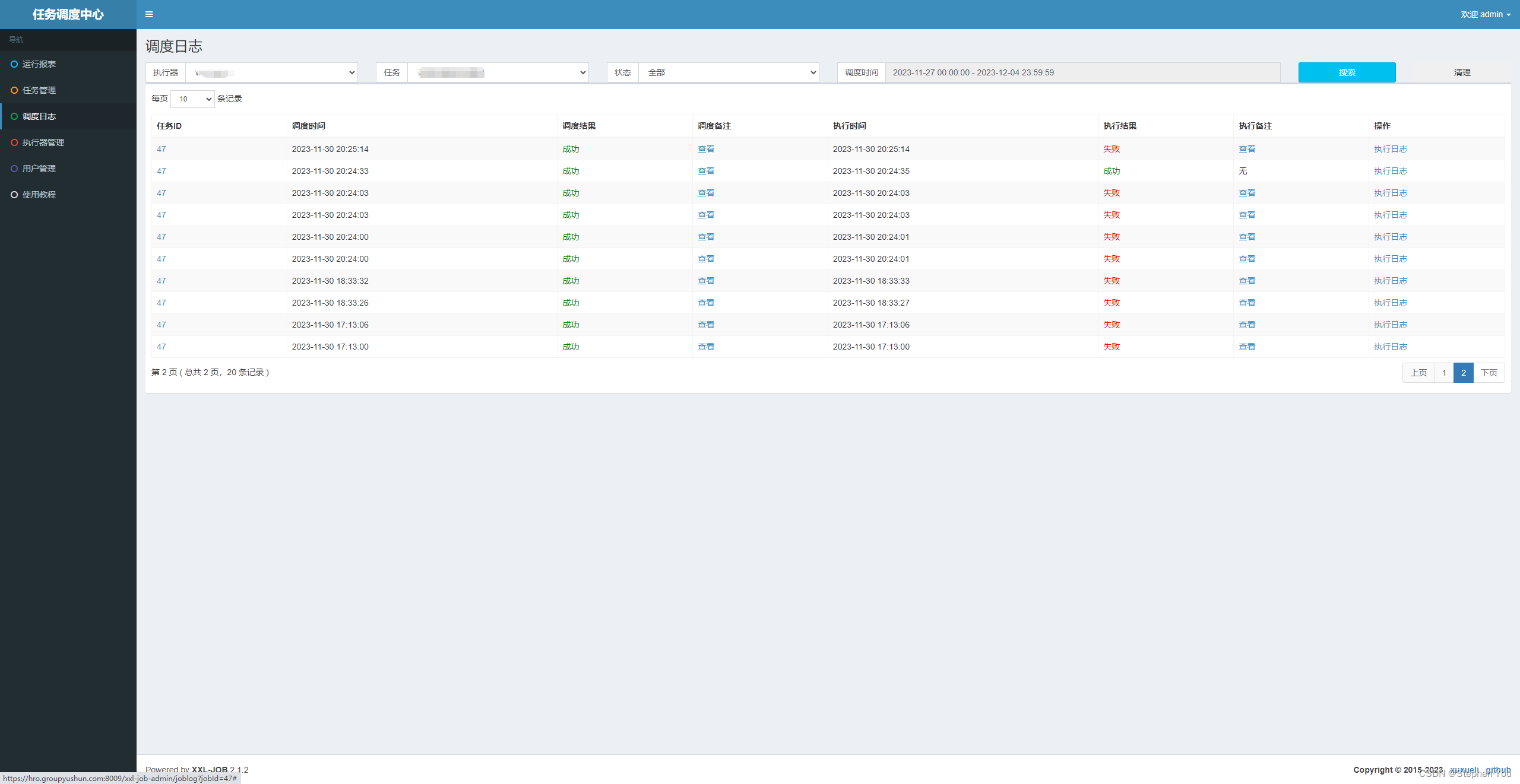Go to the 用户管理 menu item

point(68,169)
